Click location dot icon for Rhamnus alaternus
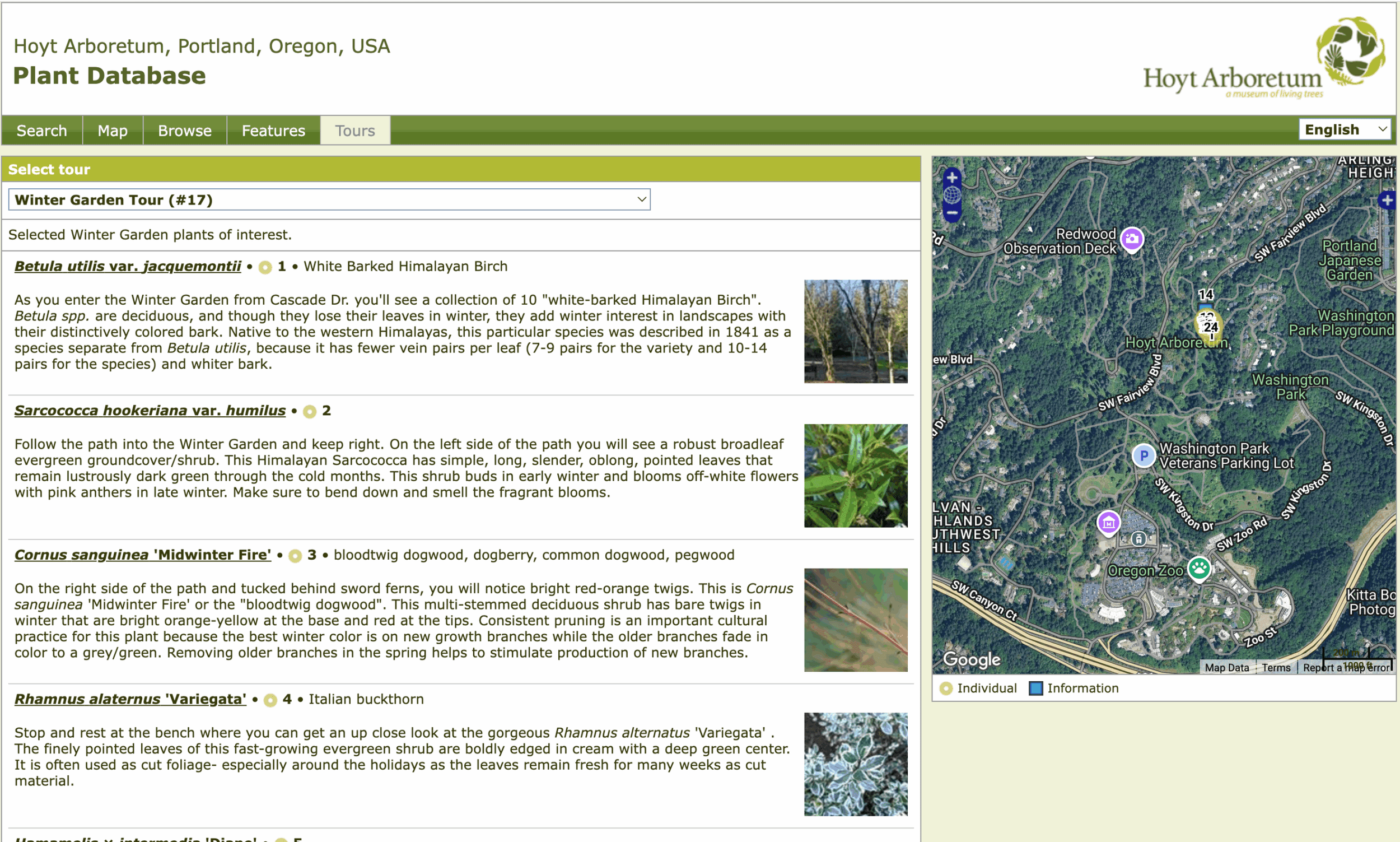The image size is (1400, 842). coord(270,700)
